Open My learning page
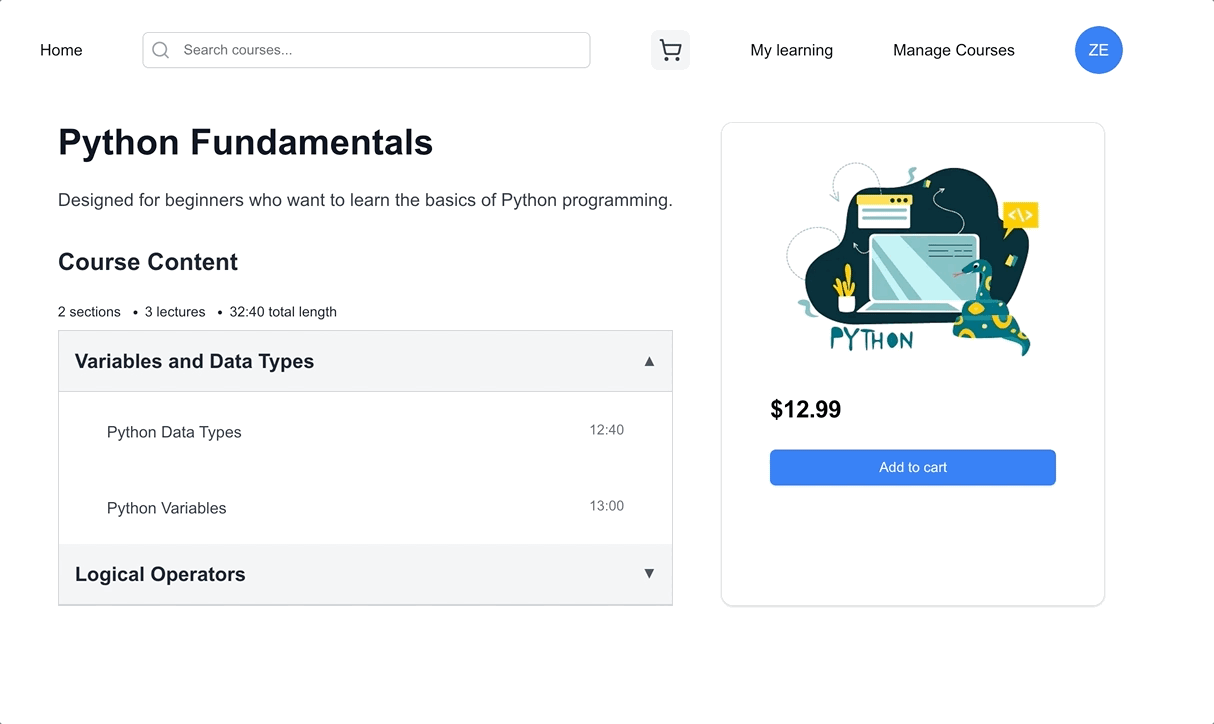Image resolution: width=1214 pixels, height=724 pixels. tap(791, 50)
